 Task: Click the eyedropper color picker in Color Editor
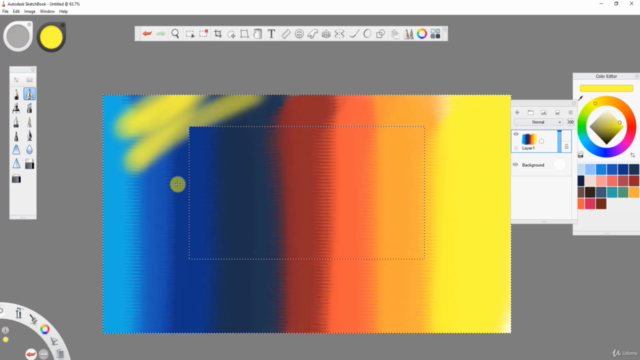(x=580, y=98)
